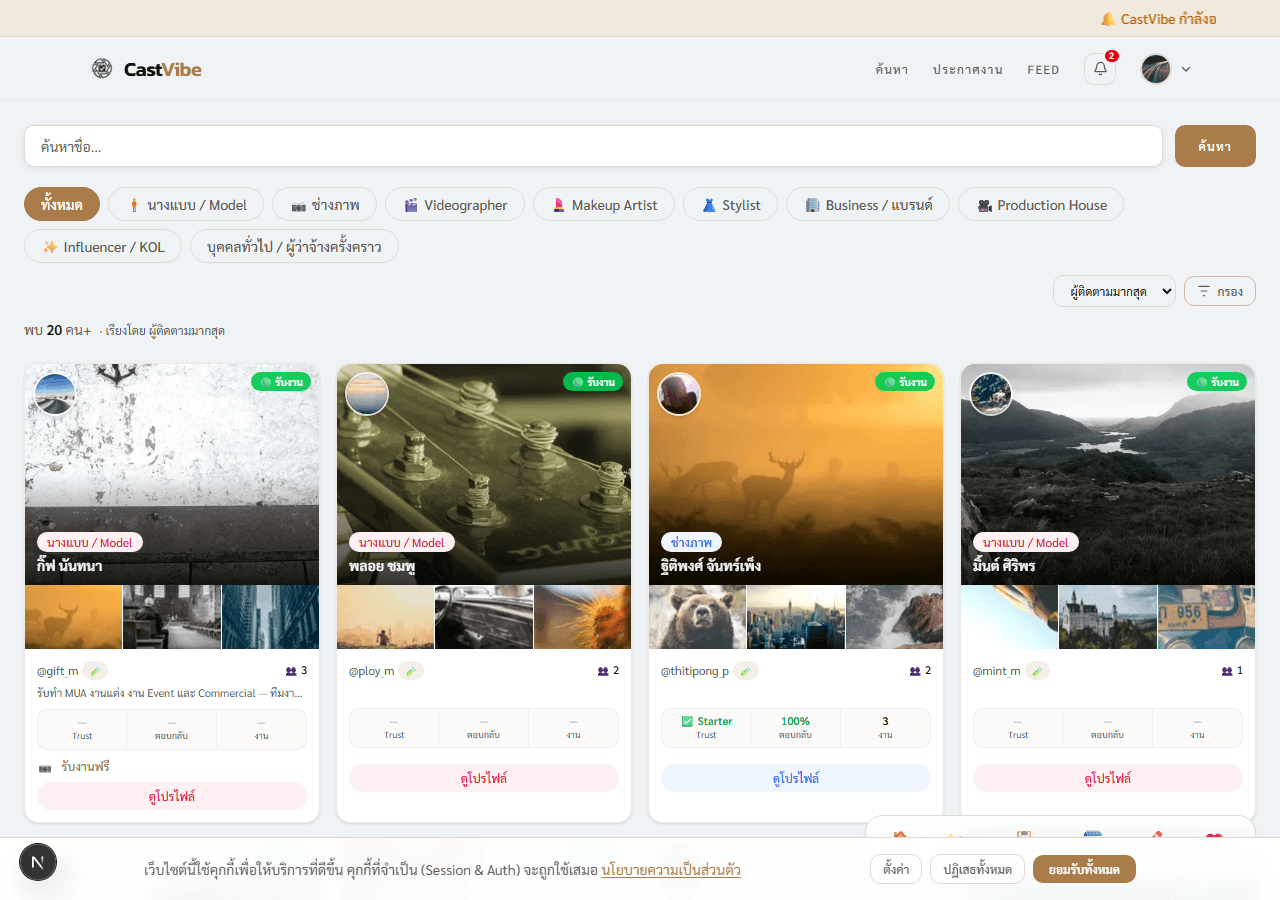Viewport: 1280px width, 900px height.
Task: Focus the ค้นหาชื่อ... search field
Action: click(x=593, y=146)
